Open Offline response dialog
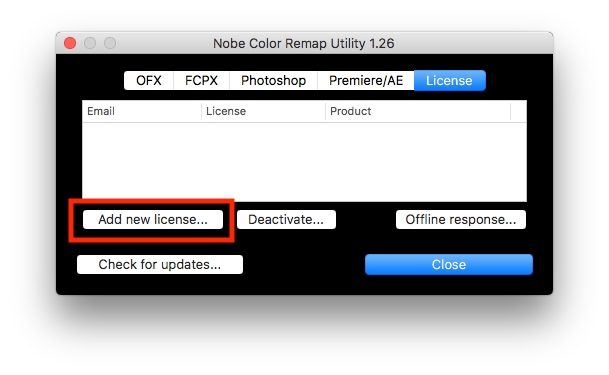 point(461,220)
